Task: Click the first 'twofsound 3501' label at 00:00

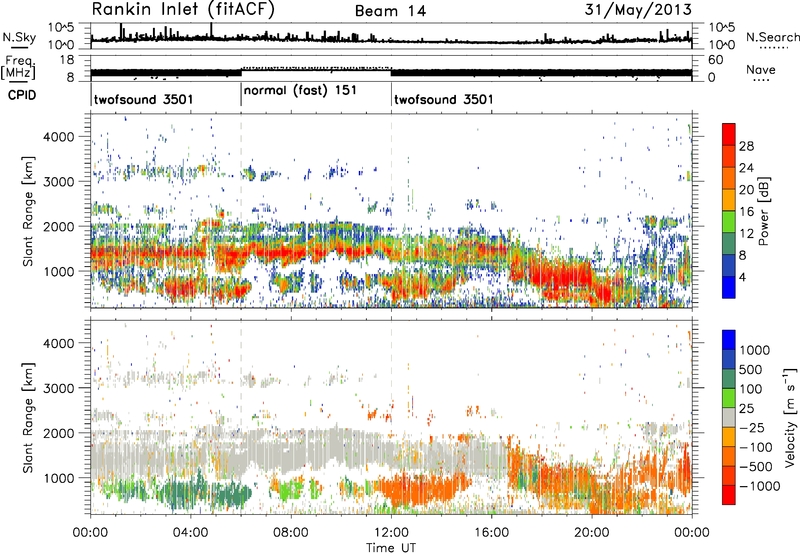Action: click(143, 99)
